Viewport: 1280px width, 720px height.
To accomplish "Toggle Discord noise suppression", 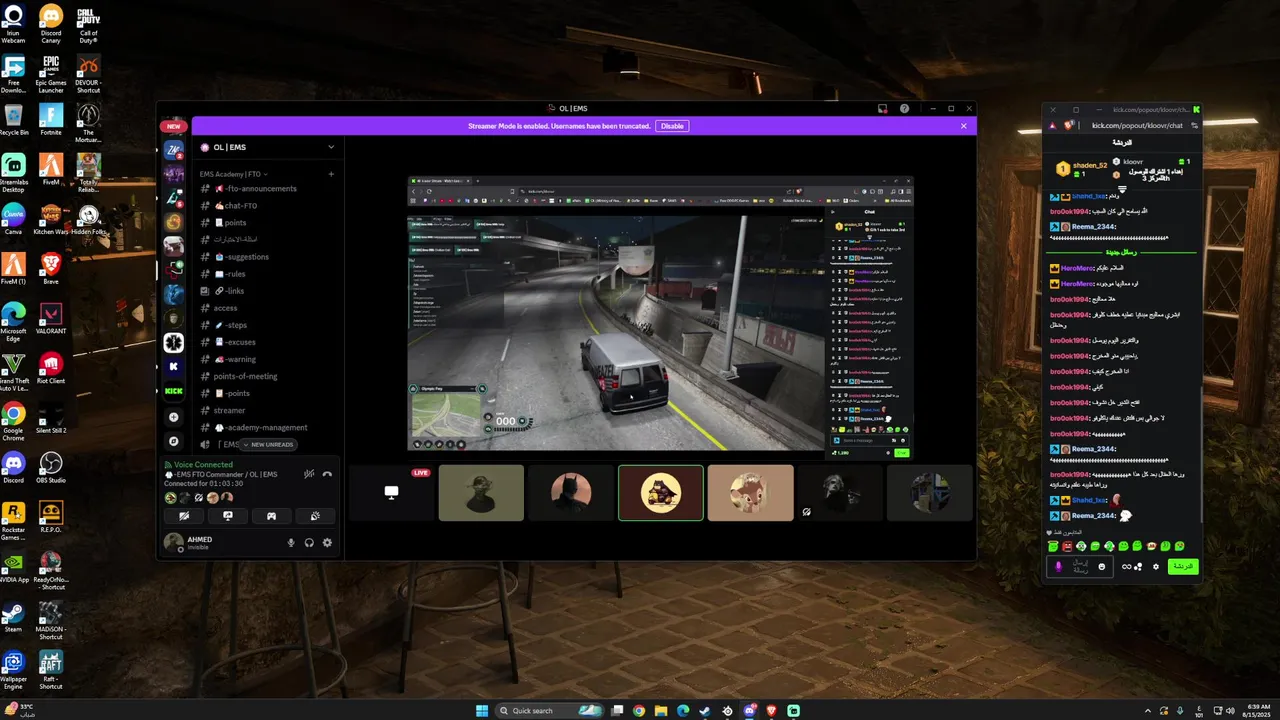I will coord(309,474).
